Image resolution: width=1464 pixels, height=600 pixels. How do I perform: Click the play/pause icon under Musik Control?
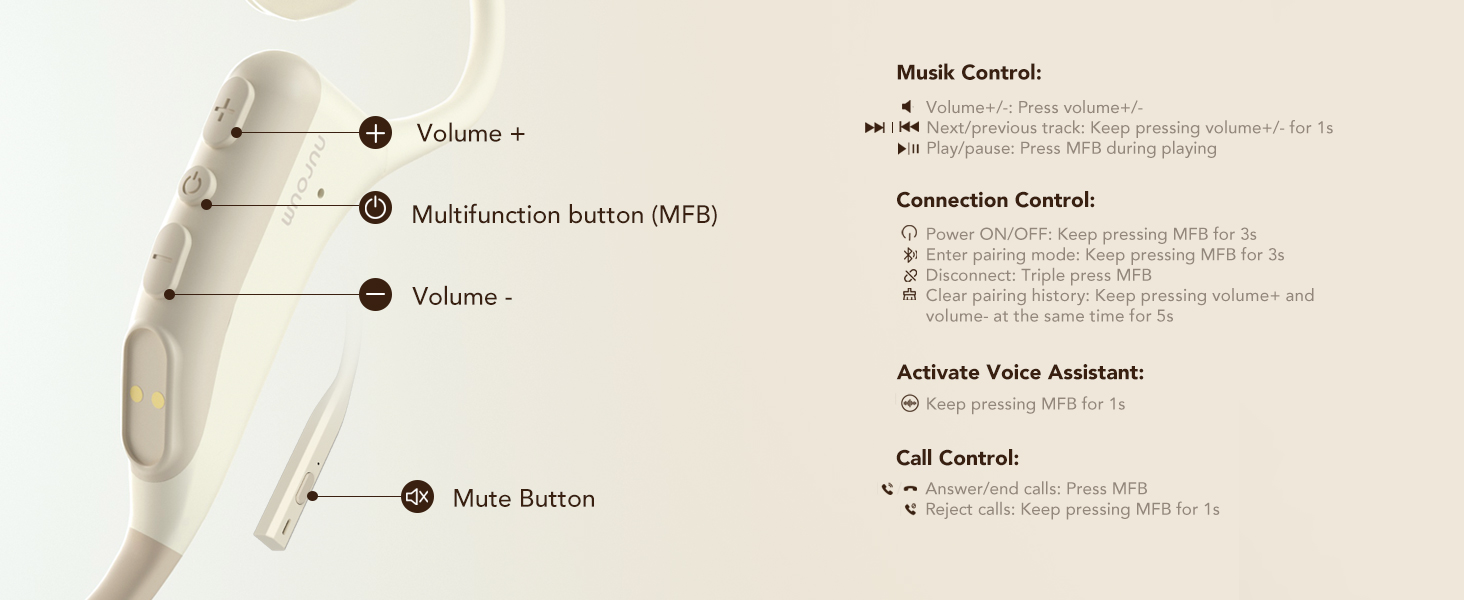(x=908, y=149)
